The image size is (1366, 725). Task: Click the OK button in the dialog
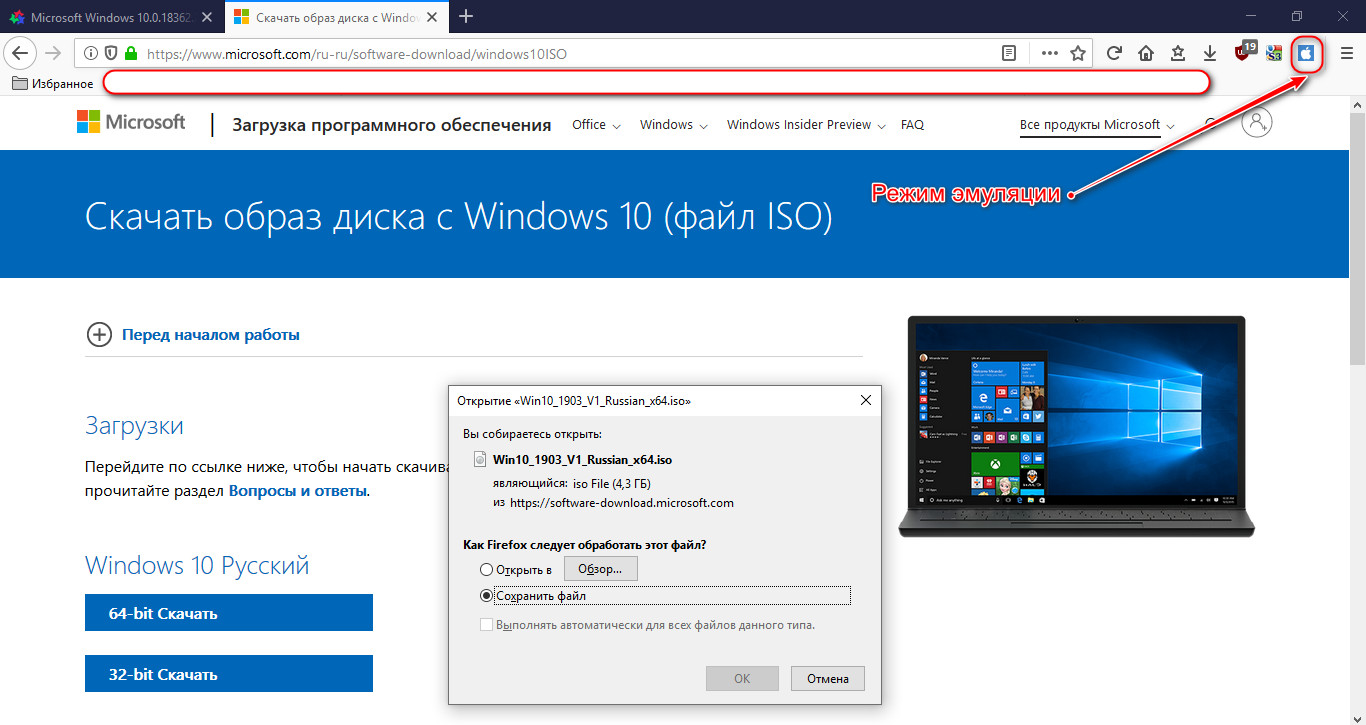coord(742,678)
